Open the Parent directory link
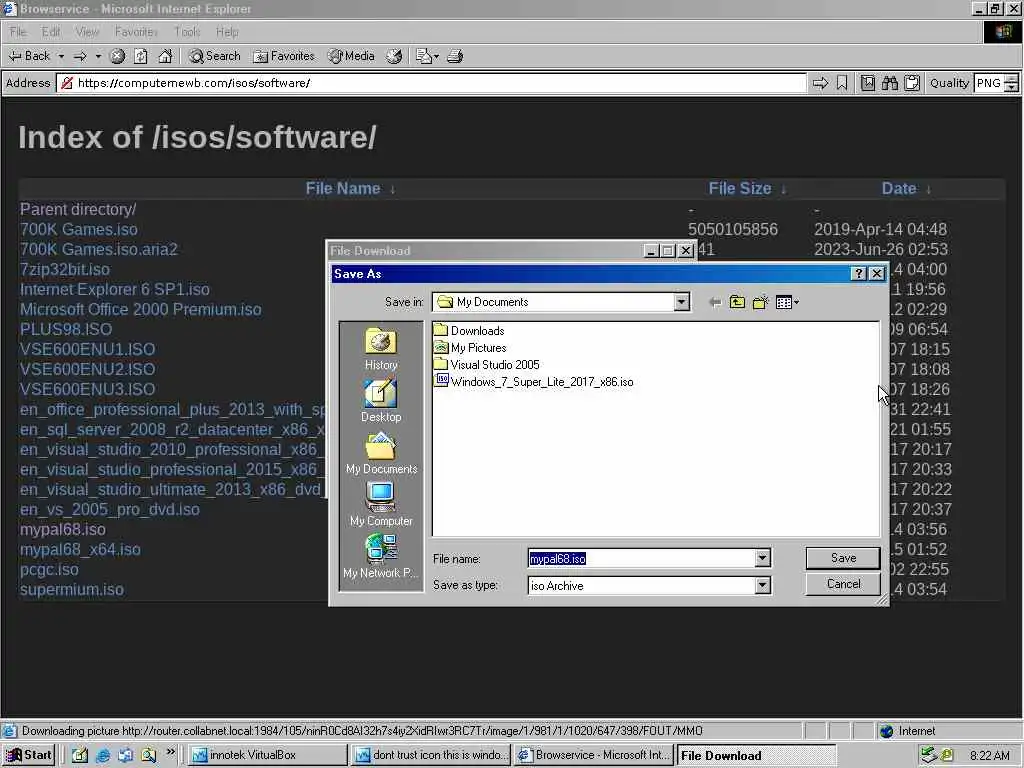Image resolution: width=1024 pixels, height=768 pixels. tap(78, 210)
